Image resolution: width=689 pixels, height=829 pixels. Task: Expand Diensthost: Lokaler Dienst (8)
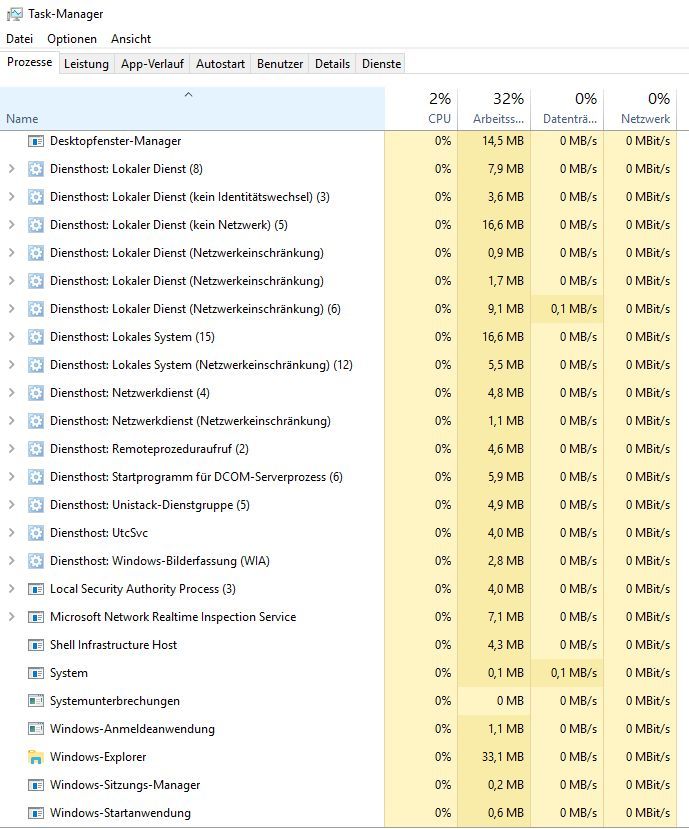11,169
